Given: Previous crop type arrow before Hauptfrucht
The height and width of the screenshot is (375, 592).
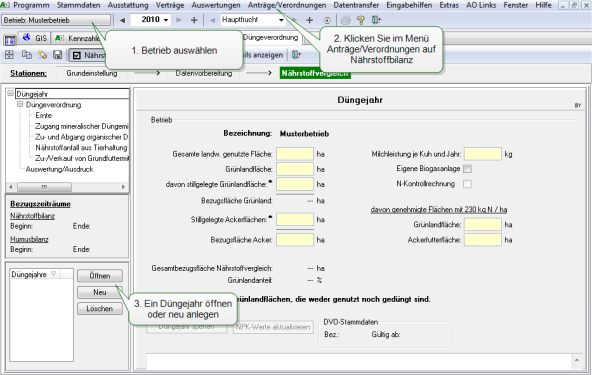Looking at the screenshot, I should (x=212, y=20).
